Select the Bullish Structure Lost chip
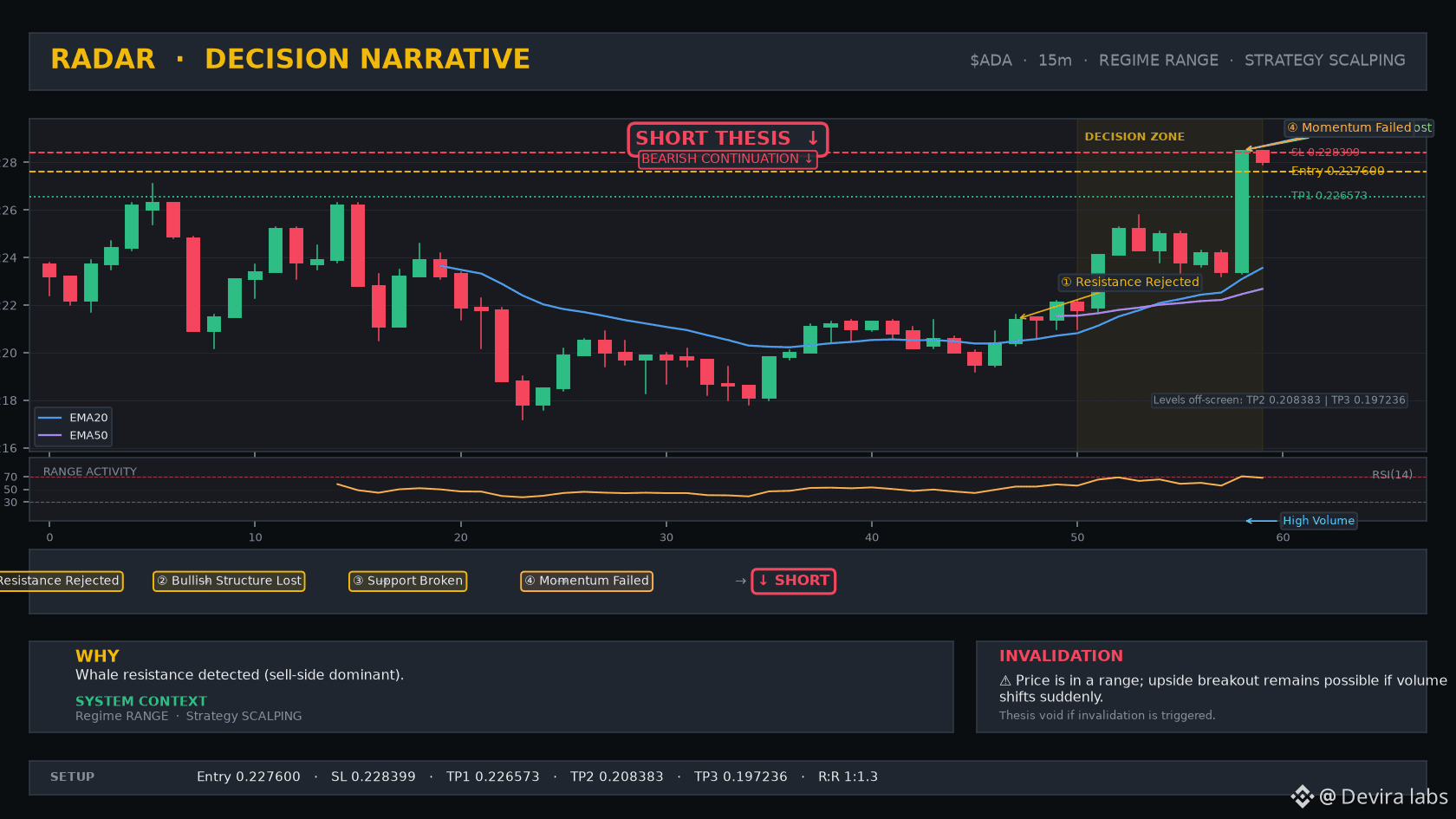 click(229, 581)
